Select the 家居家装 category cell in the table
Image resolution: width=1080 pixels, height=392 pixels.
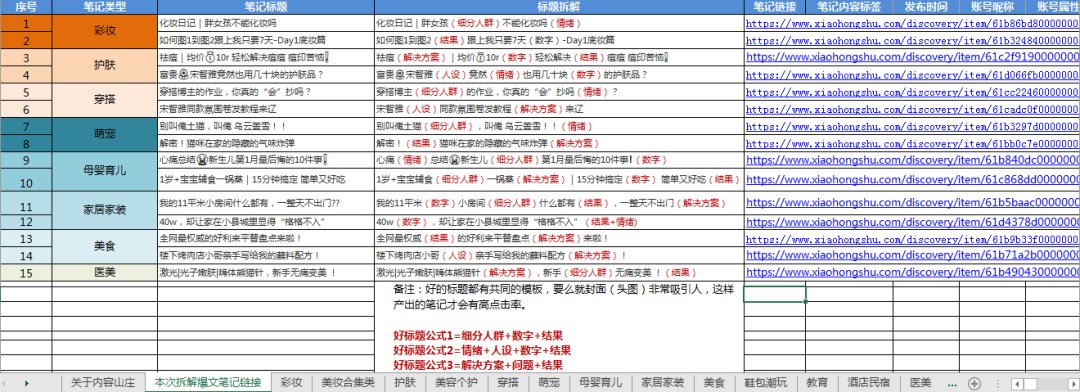105,211
